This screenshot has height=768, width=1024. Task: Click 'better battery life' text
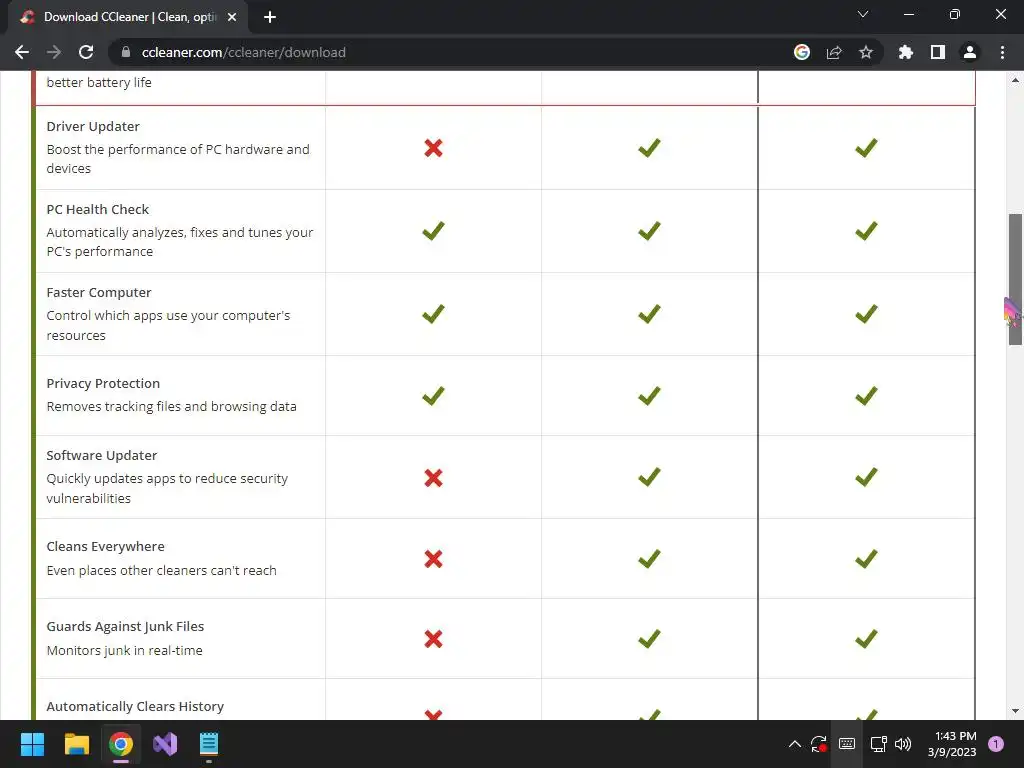(x=99, y=82)
